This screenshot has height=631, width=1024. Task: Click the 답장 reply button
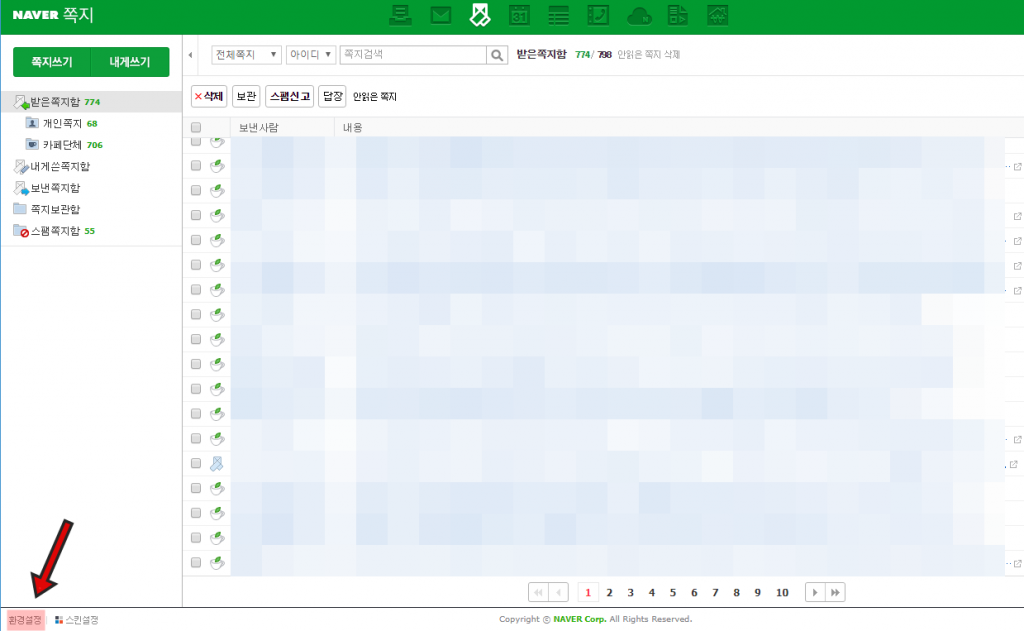pyautogui.click(x=332, y=97)
